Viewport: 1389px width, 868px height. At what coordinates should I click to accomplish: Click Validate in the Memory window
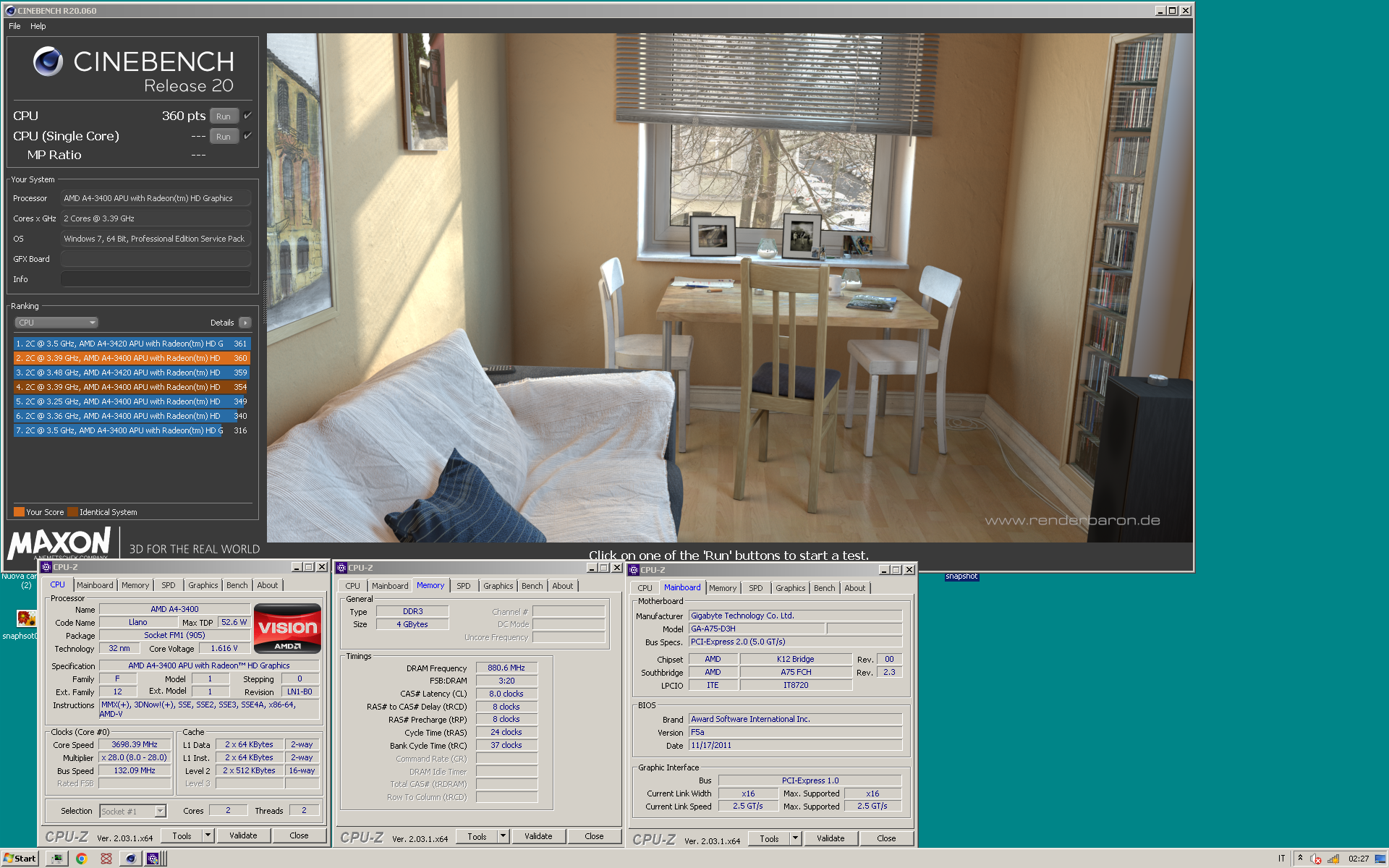point(538,836)
